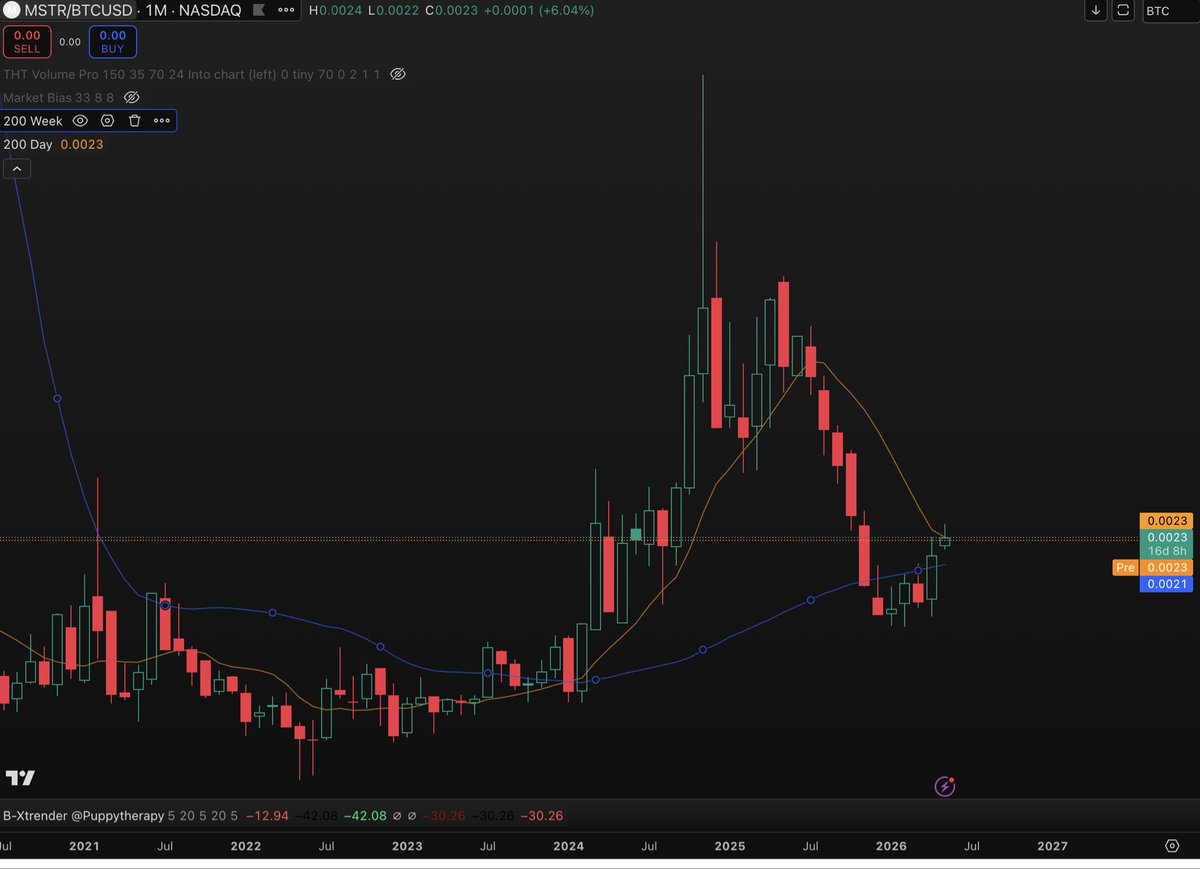The image size is (1200, 869).
Task: Open settings for 200 Week indicator
Action: coord(107,121)
